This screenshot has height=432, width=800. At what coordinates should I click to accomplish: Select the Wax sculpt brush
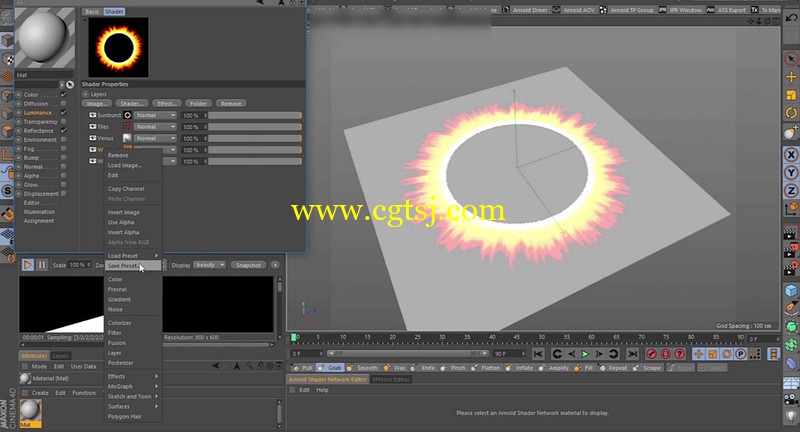pyautogui.click(x=394, y=368)
